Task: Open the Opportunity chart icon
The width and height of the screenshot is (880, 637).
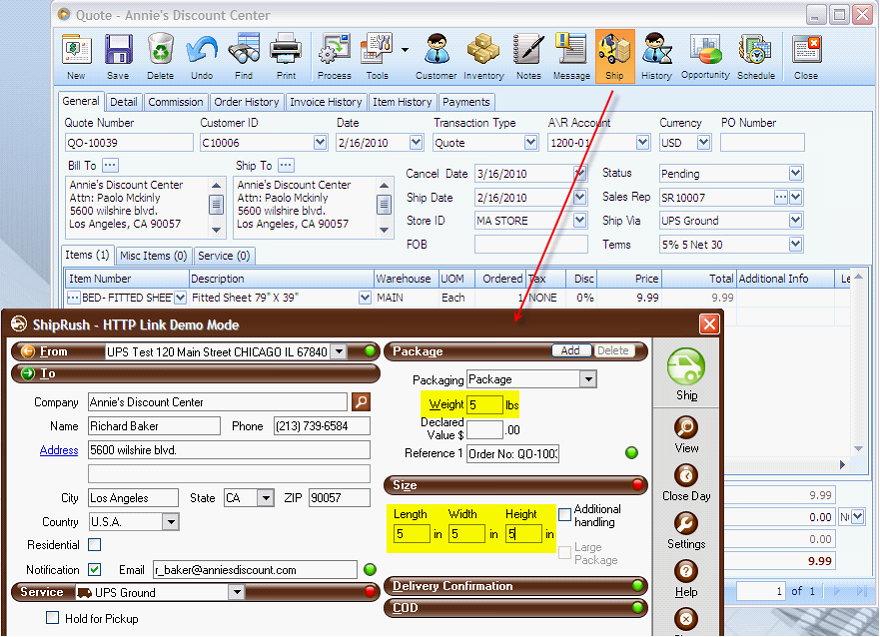Action: pyautogui.click(x=705, y=56)
